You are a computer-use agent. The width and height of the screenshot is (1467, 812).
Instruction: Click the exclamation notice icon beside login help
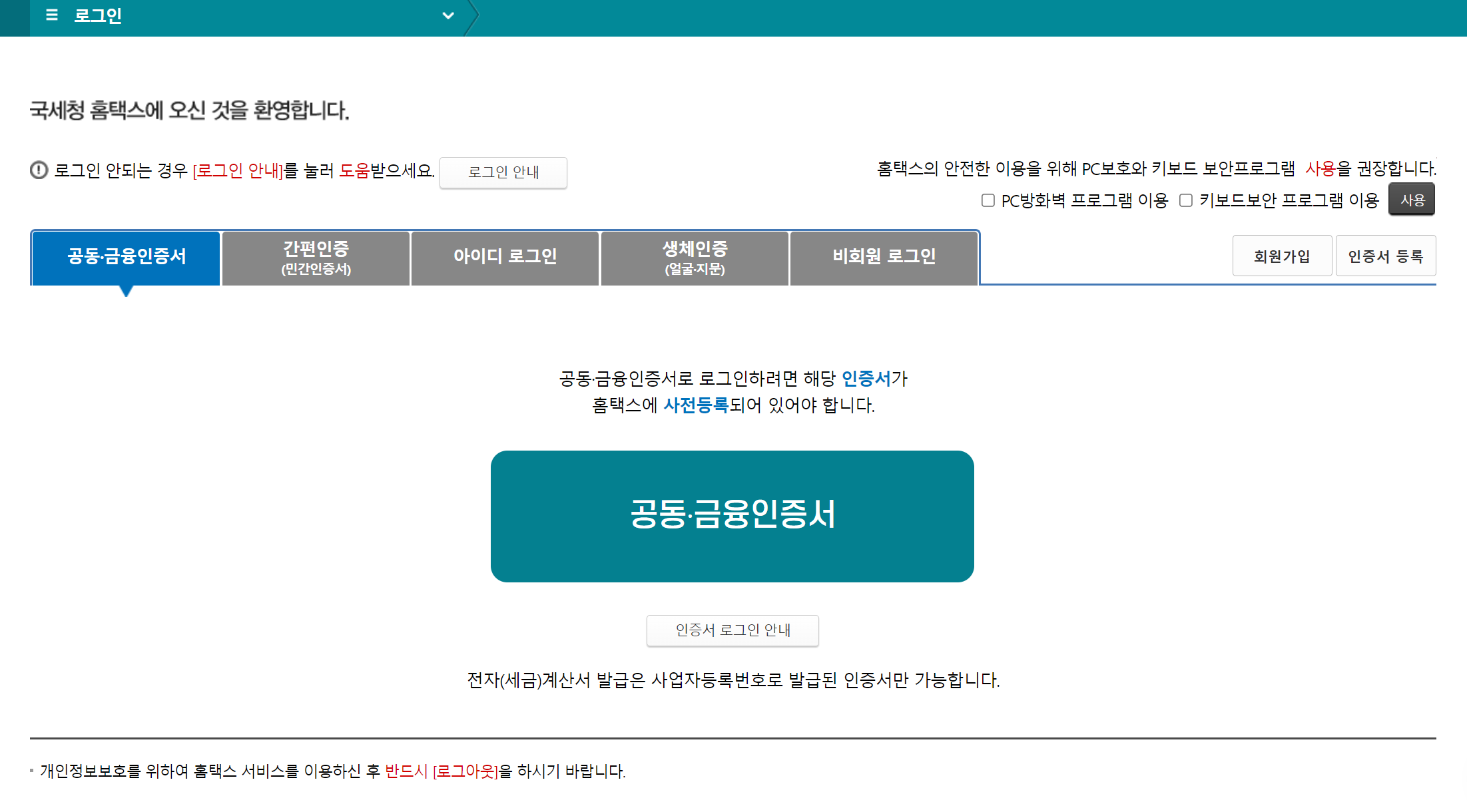tap(39, 170)
